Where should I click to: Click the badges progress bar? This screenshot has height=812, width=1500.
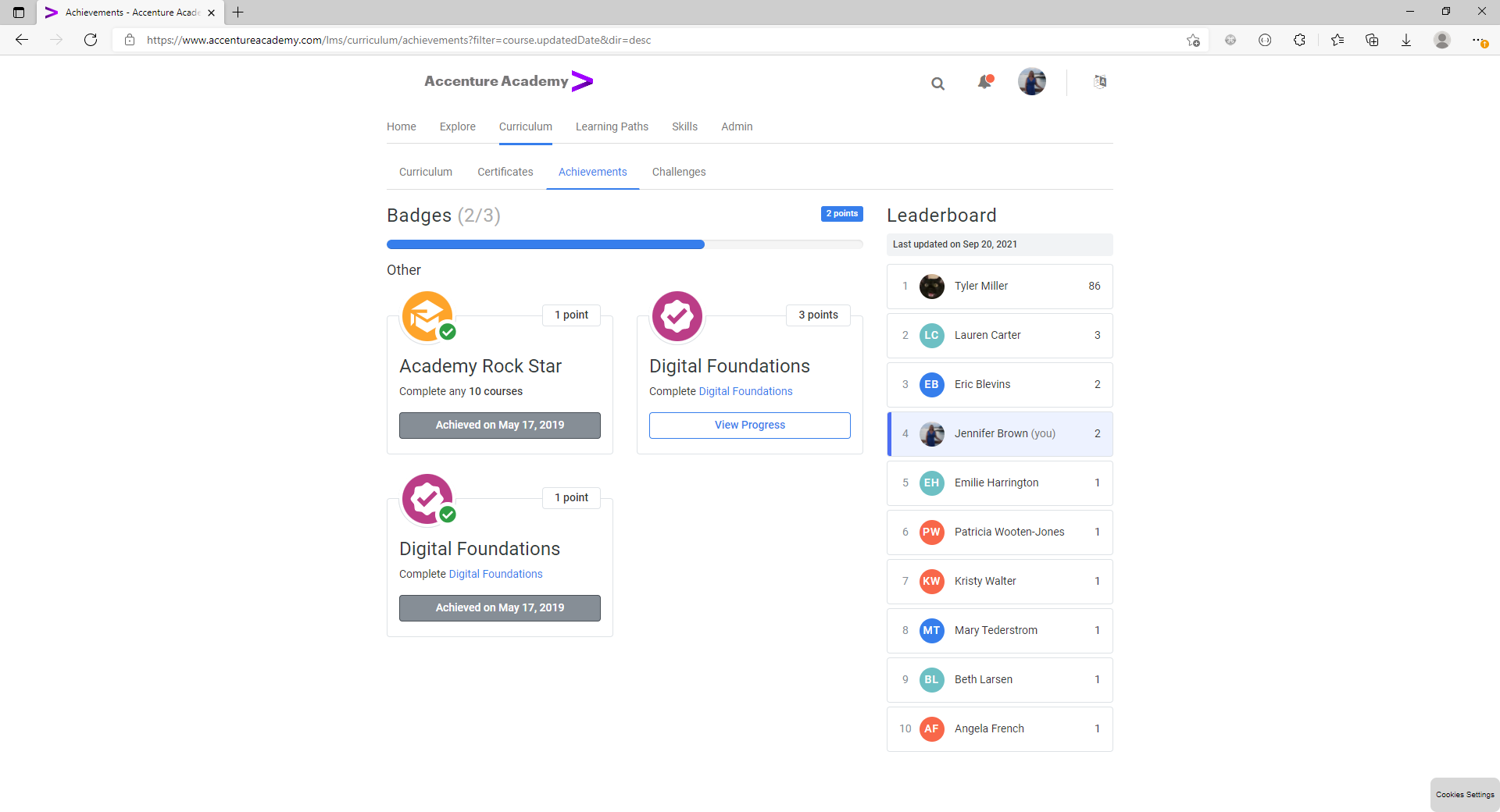click(625, 244)
